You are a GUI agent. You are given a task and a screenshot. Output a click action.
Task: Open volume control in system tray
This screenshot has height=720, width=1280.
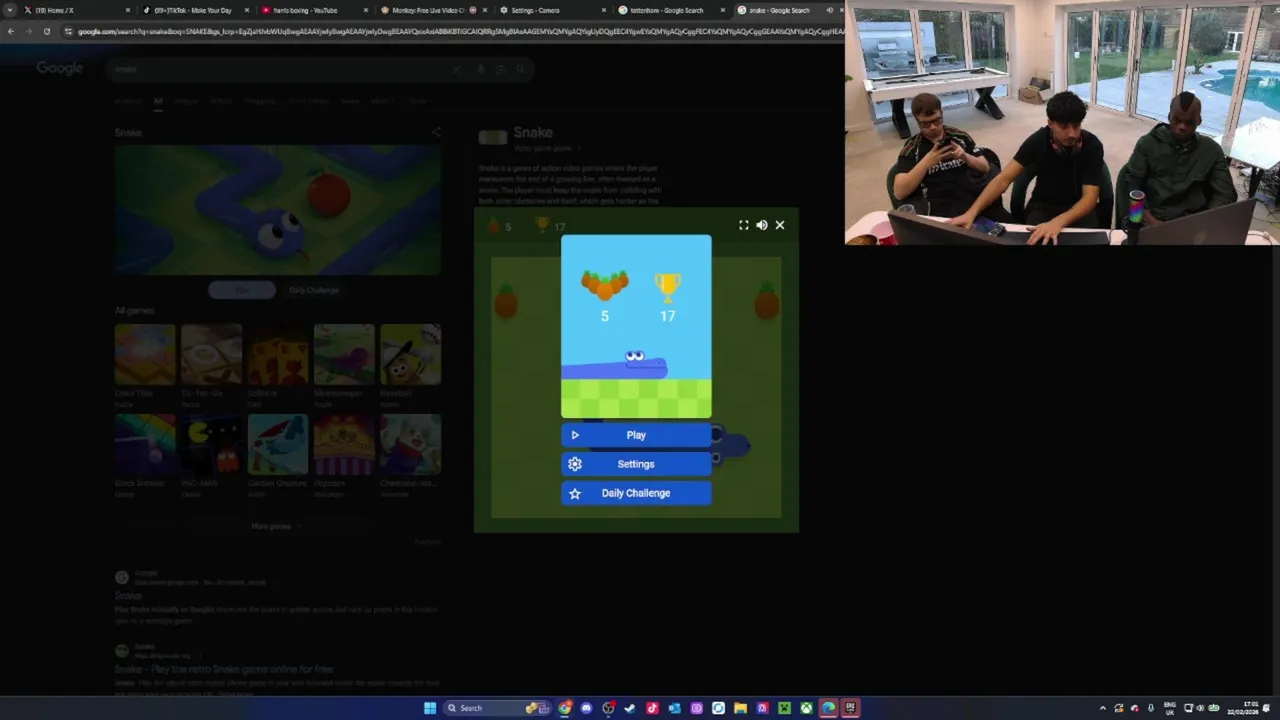[1200, 708]
